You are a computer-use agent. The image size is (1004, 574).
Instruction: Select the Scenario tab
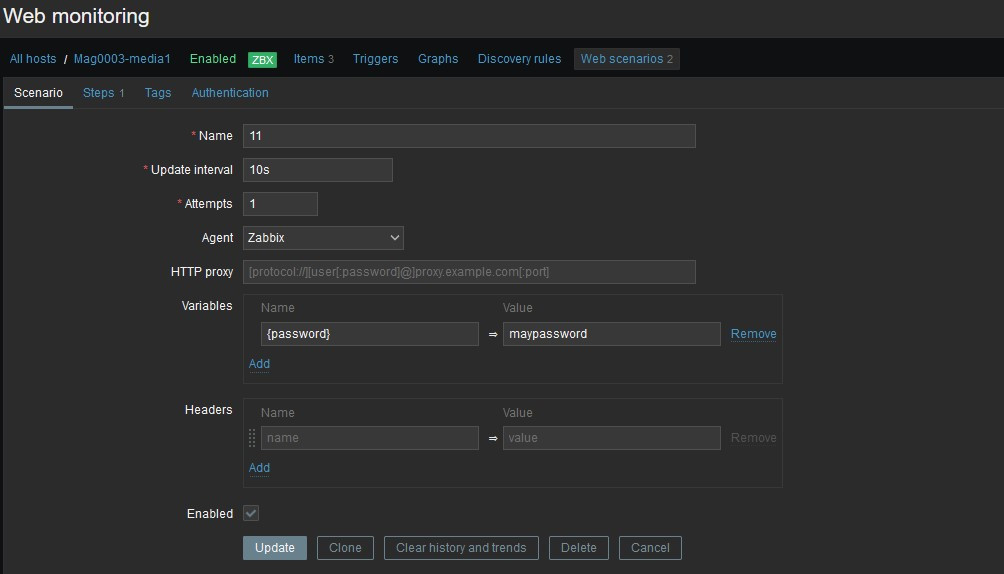click(x=38, y=93)
